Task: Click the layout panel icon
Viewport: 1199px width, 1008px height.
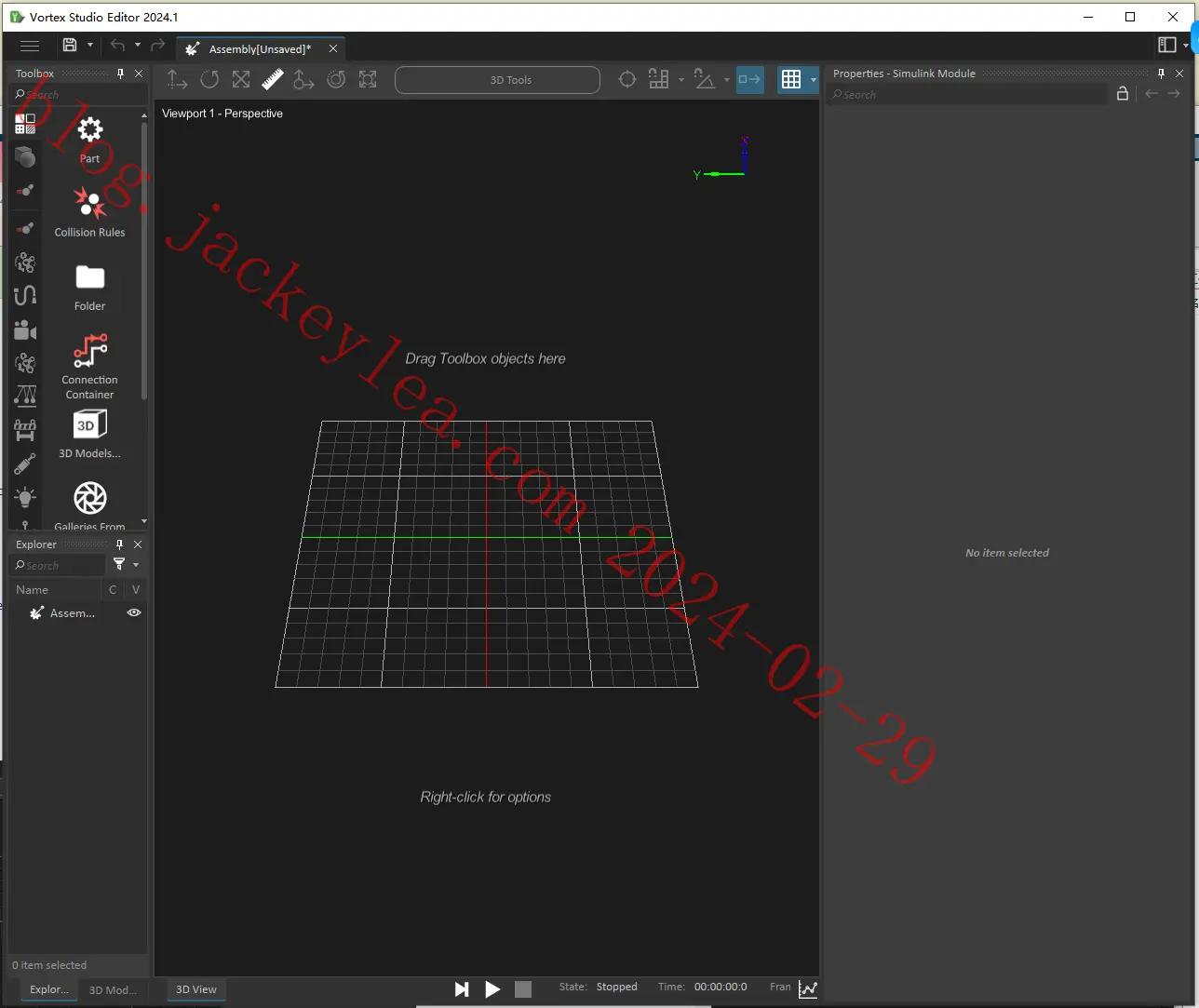Action: click(x=1166, y=45)
